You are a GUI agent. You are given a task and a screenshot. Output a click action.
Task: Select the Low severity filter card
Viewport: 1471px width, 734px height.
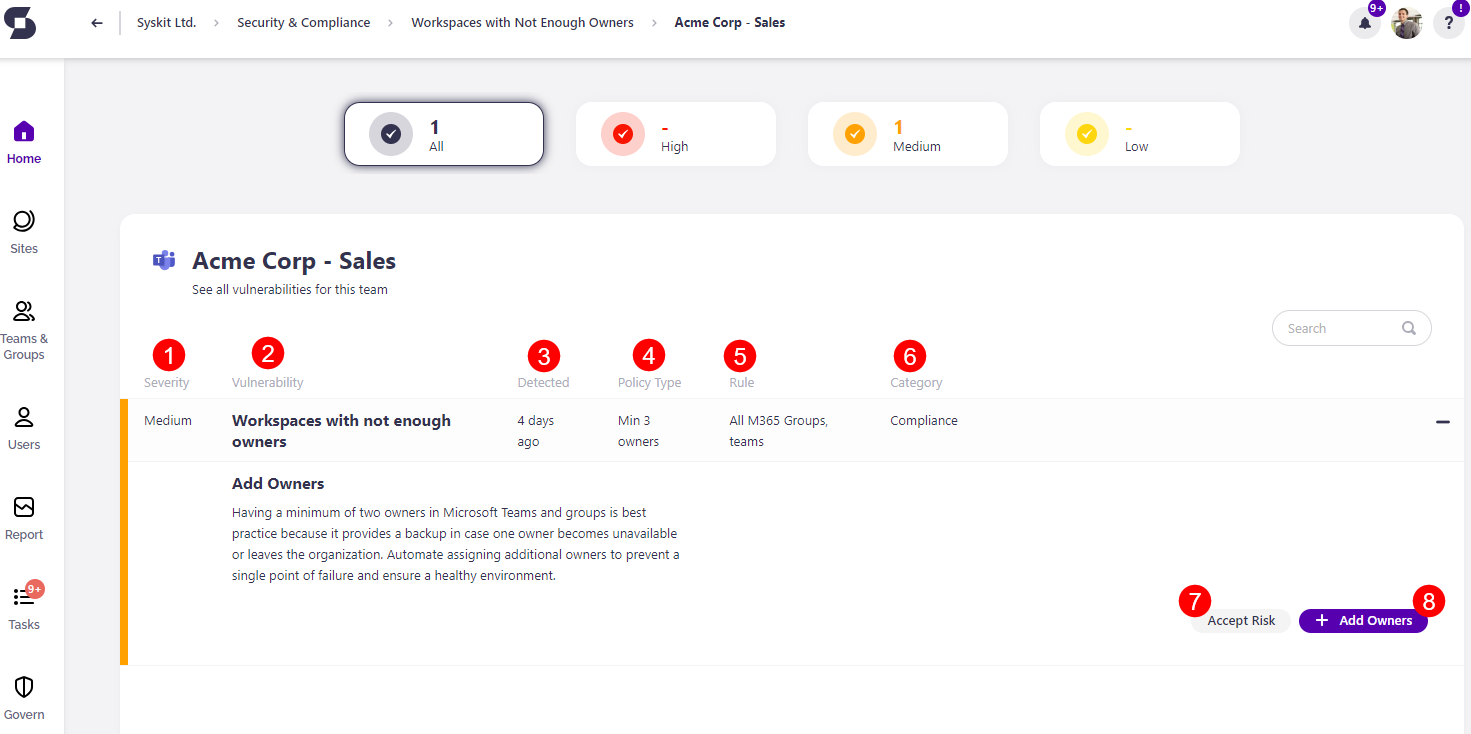1139,133
